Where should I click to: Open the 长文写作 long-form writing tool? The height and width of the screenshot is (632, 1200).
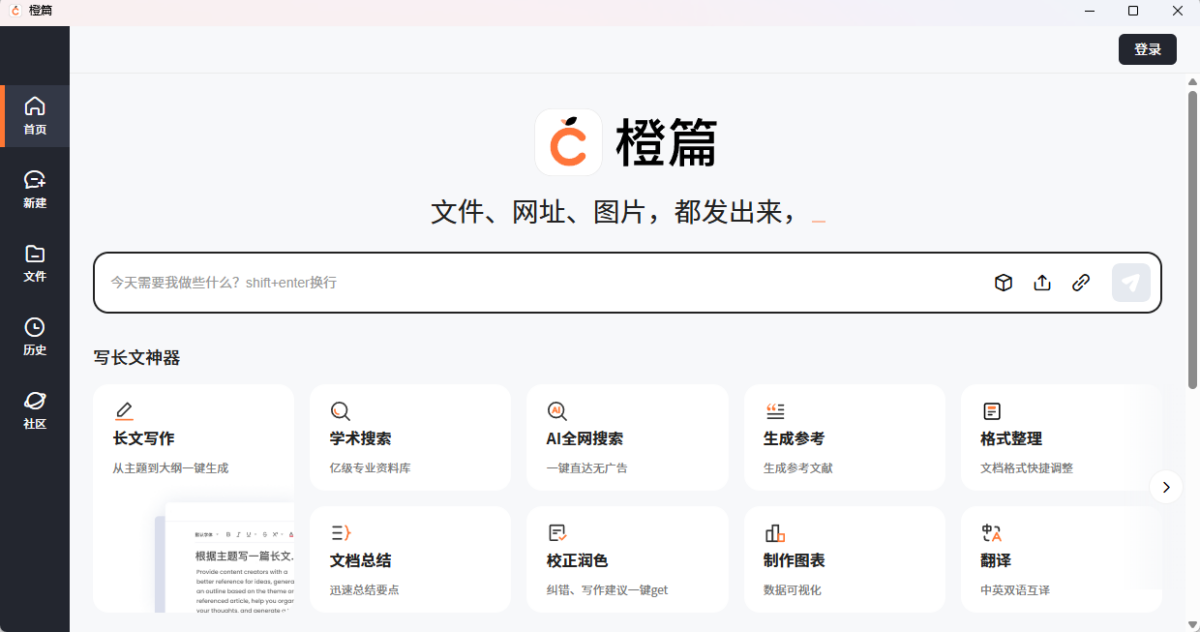click(x=194, y=437)
